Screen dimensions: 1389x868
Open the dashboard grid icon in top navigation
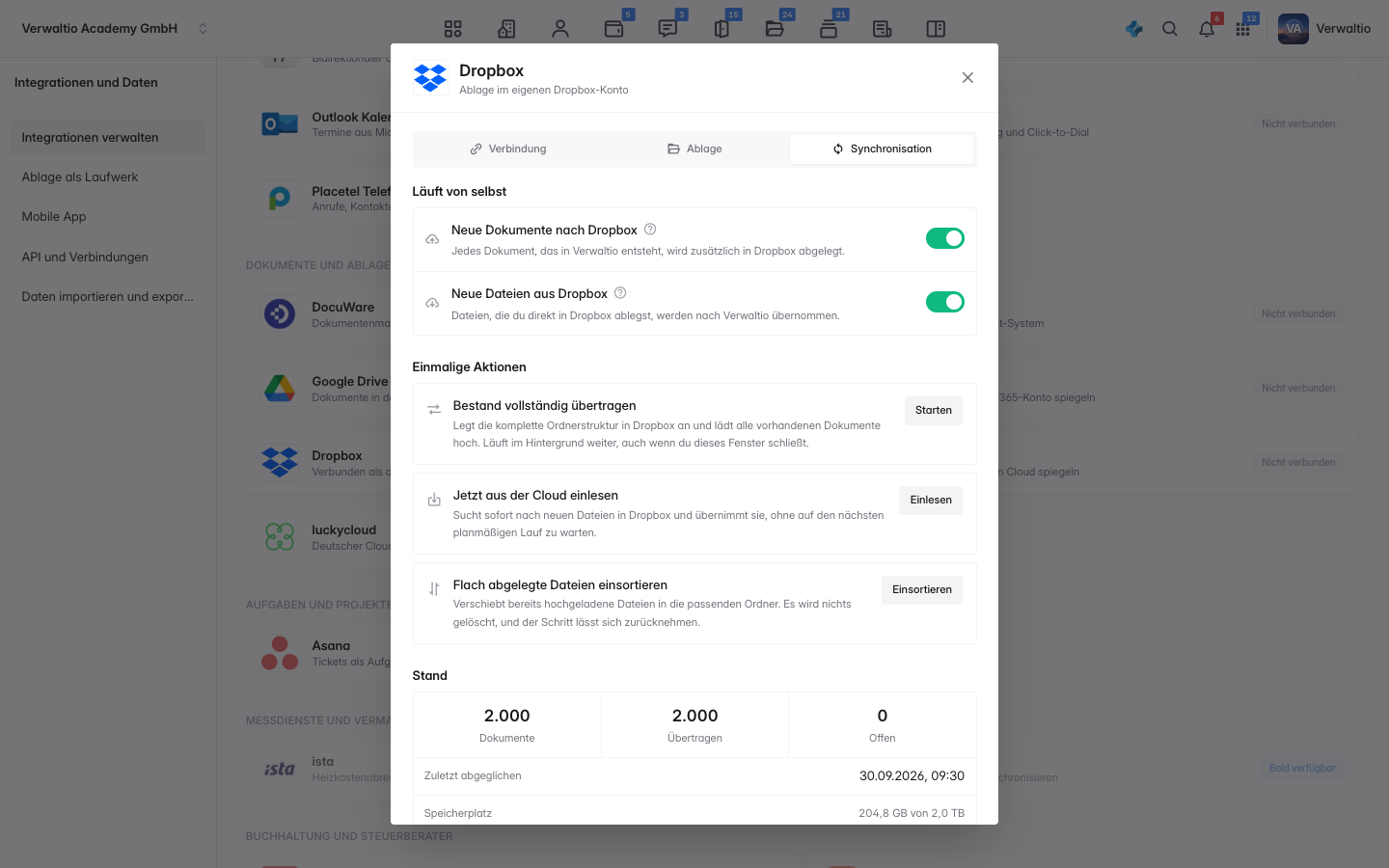(453, 29)
